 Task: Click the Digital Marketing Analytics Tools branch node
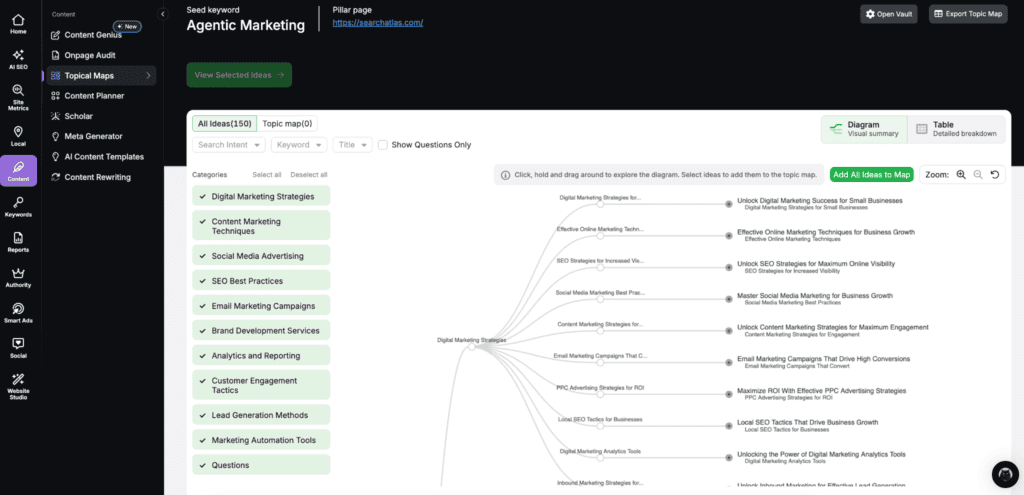600,458
